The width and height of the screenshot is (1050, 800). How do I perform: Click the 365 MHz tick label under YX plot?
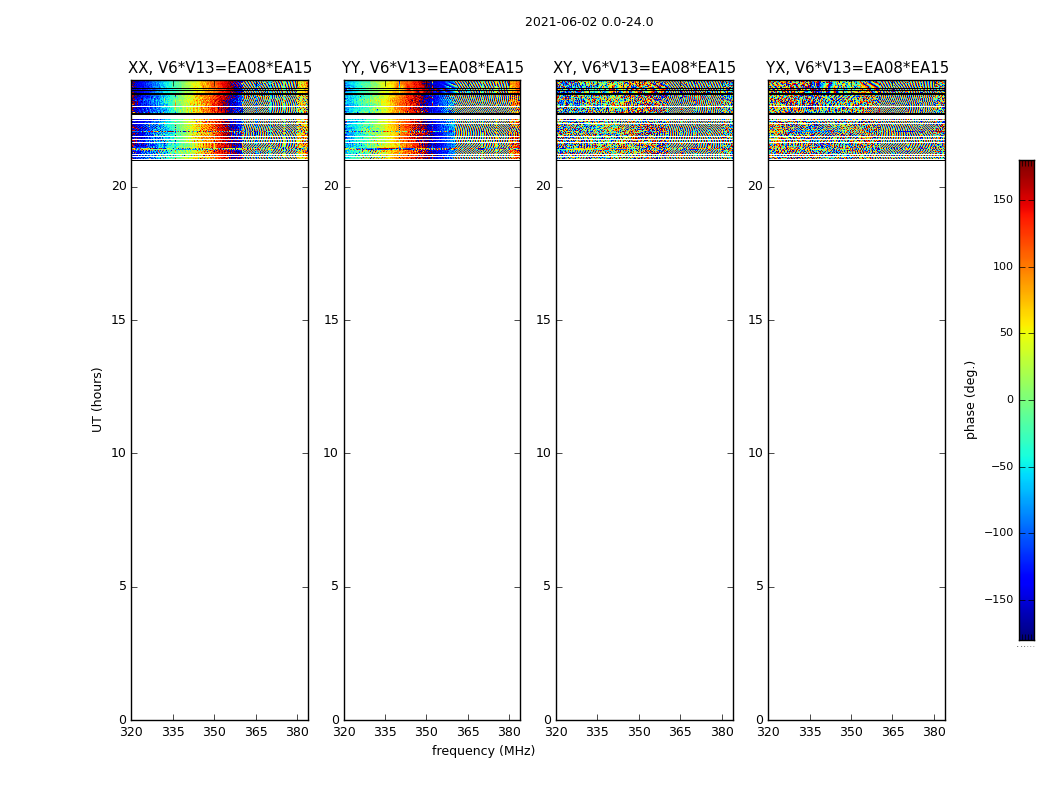(x=893, y=732)
